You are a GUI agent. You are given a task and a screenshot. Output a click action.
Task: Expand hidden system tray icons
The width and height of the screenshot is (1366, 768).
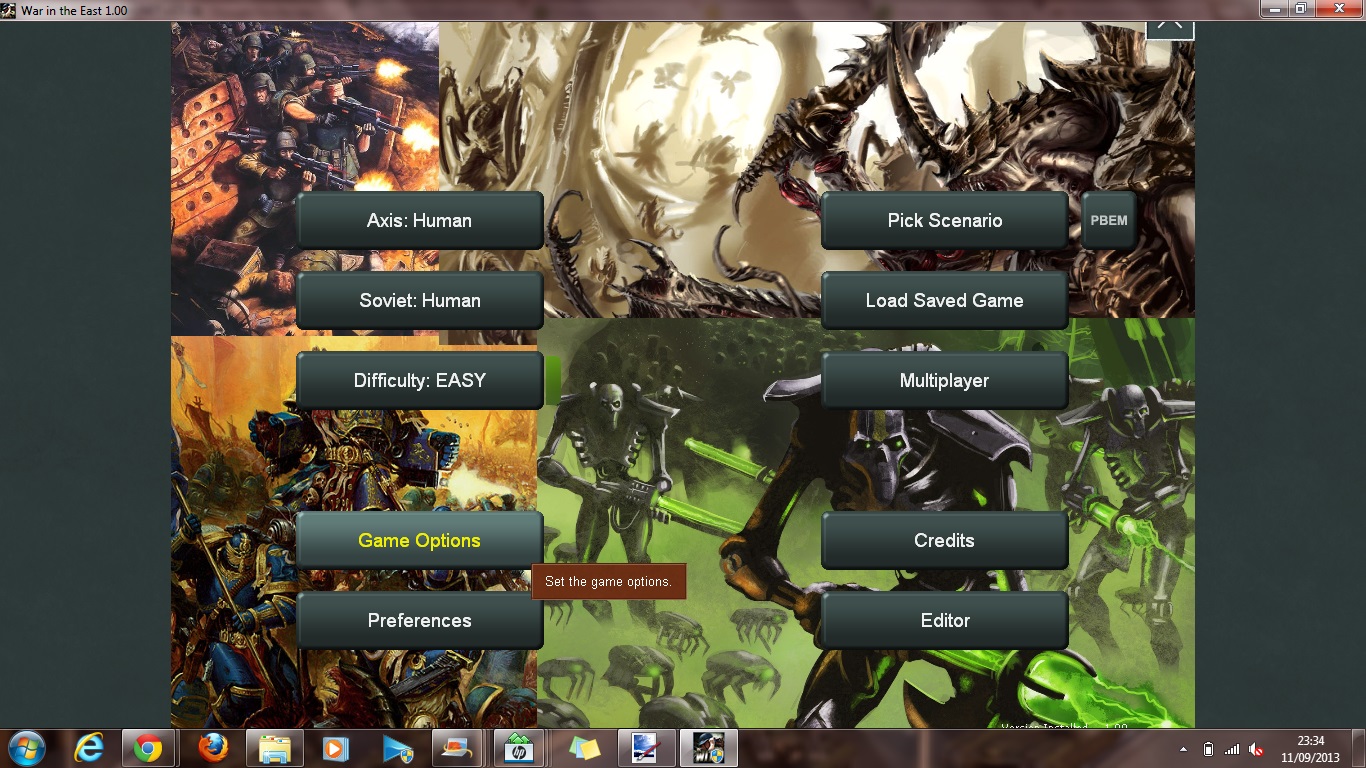(1183, 747)
